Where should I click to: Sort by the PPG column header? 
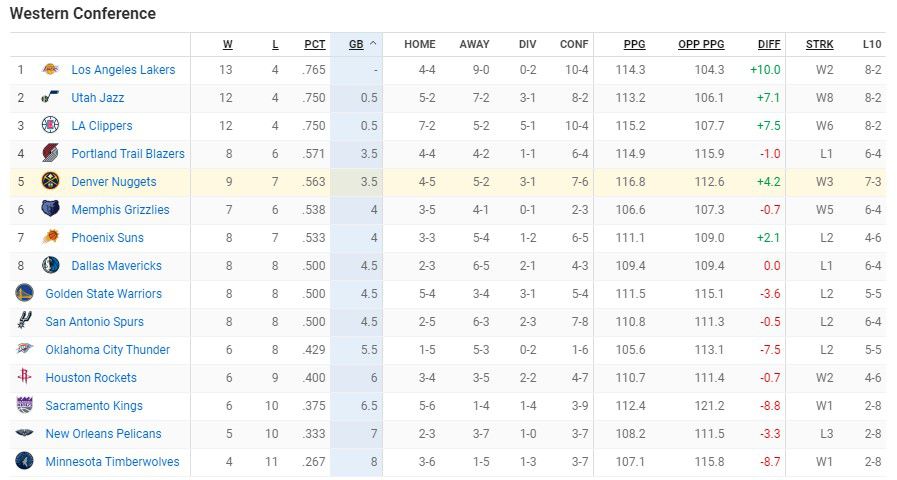point(634,44)
